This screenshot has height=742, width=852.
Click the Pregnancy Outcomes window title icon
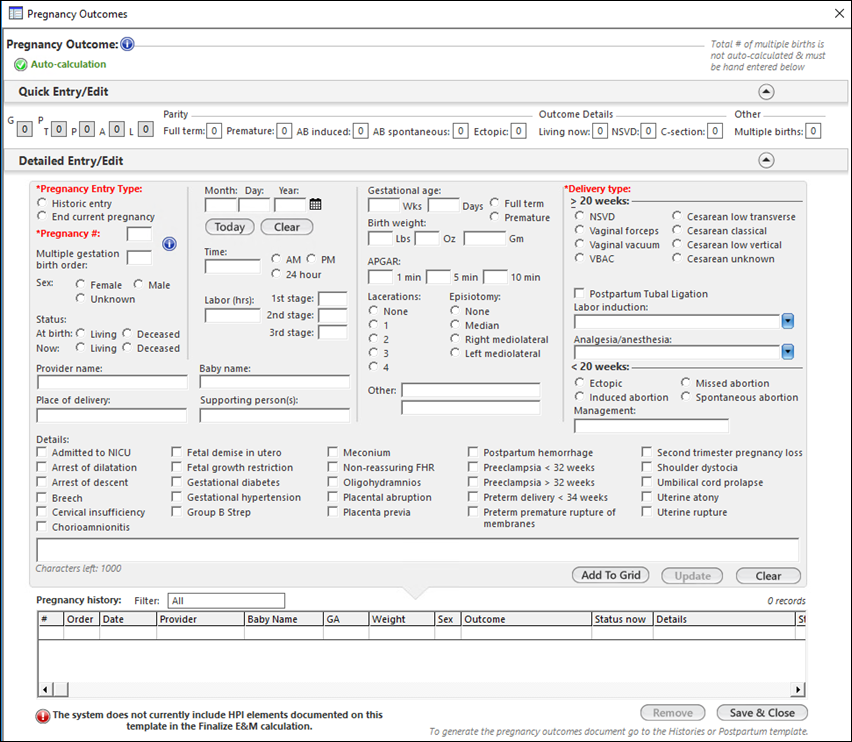tap(16, 13)
